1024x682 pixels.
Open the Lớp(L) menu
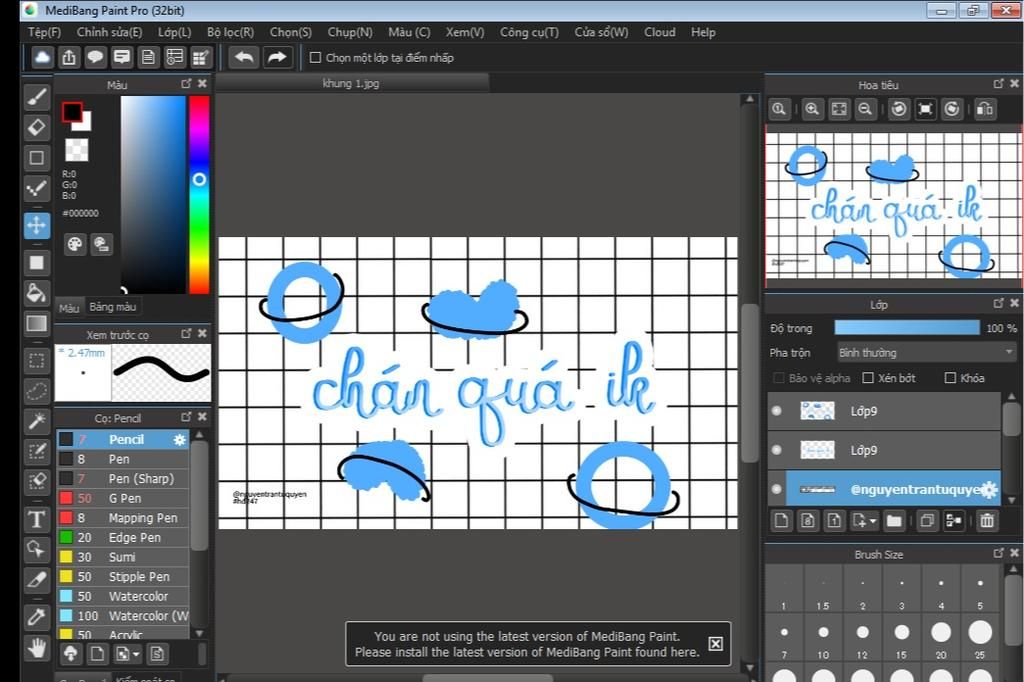pyautogui.click(x=174, y=32)
